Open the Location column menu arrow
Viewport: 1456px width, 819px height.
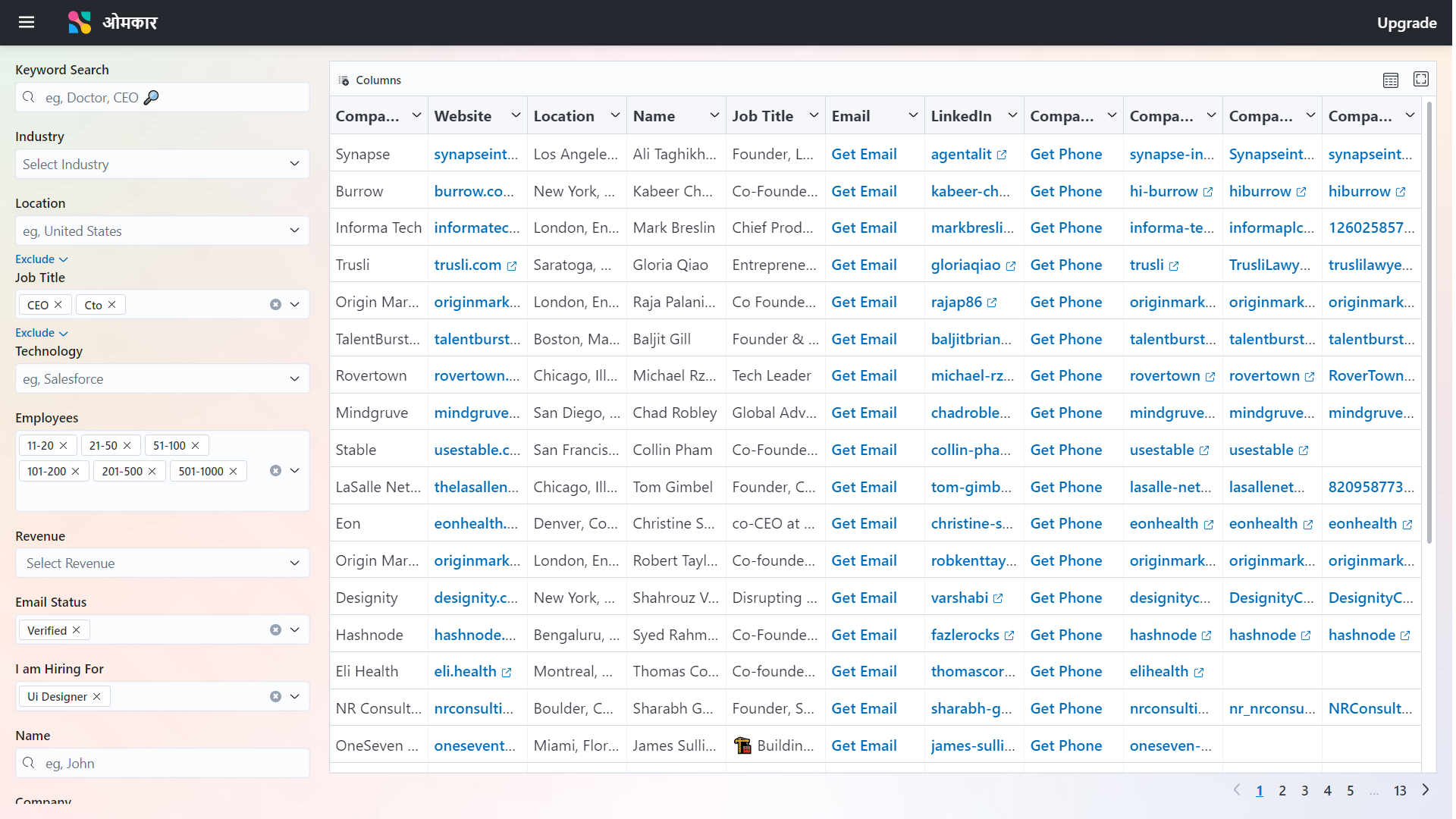[615, 115]
